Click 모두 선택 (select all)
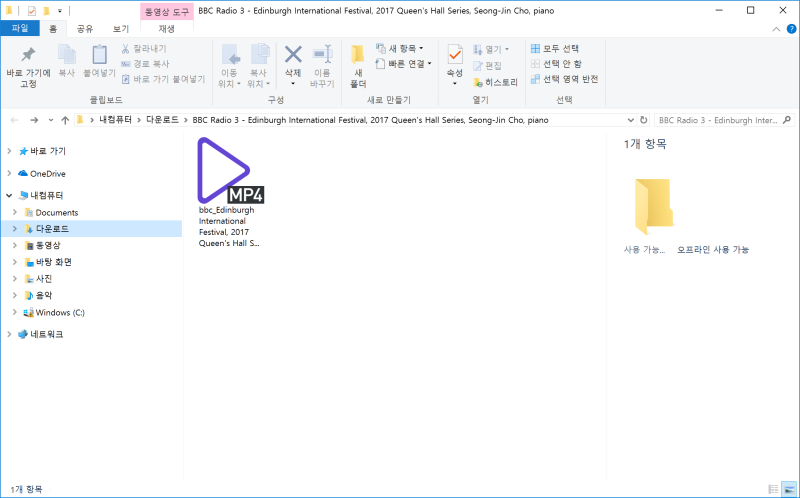800x498 pixels. click(555, 48)
